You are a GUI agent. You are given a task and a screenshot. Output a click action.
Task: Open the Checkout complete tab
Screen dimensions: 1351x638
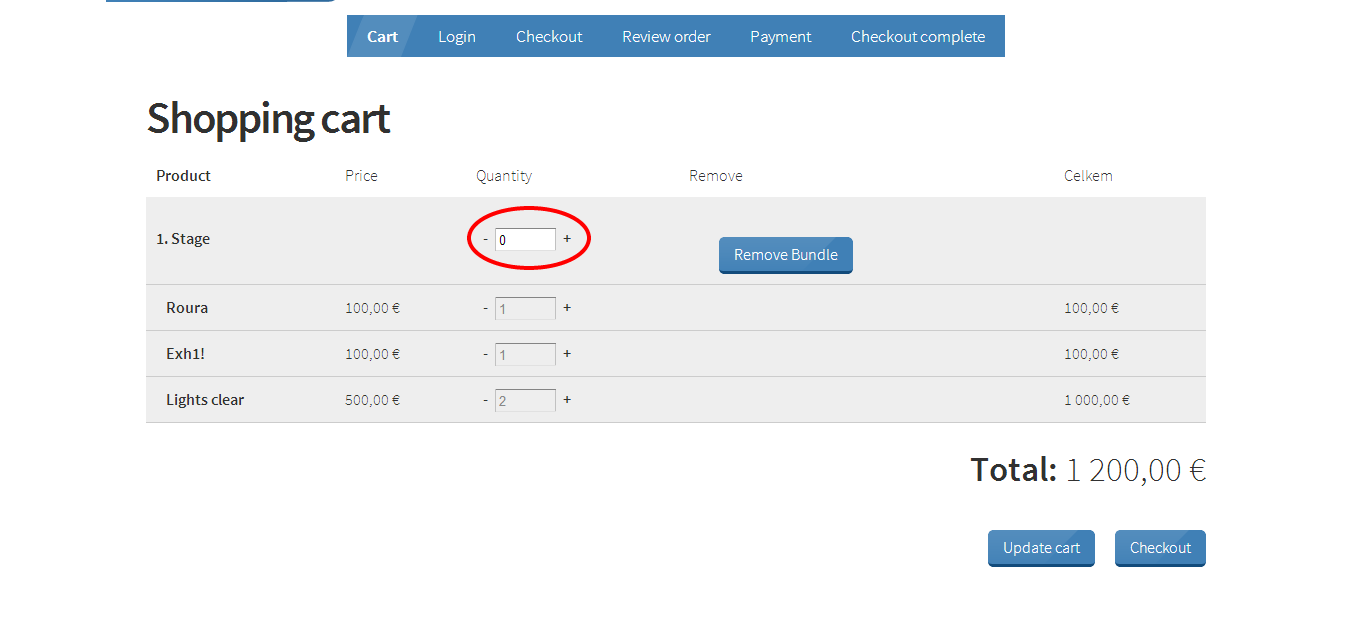point(917,36)
